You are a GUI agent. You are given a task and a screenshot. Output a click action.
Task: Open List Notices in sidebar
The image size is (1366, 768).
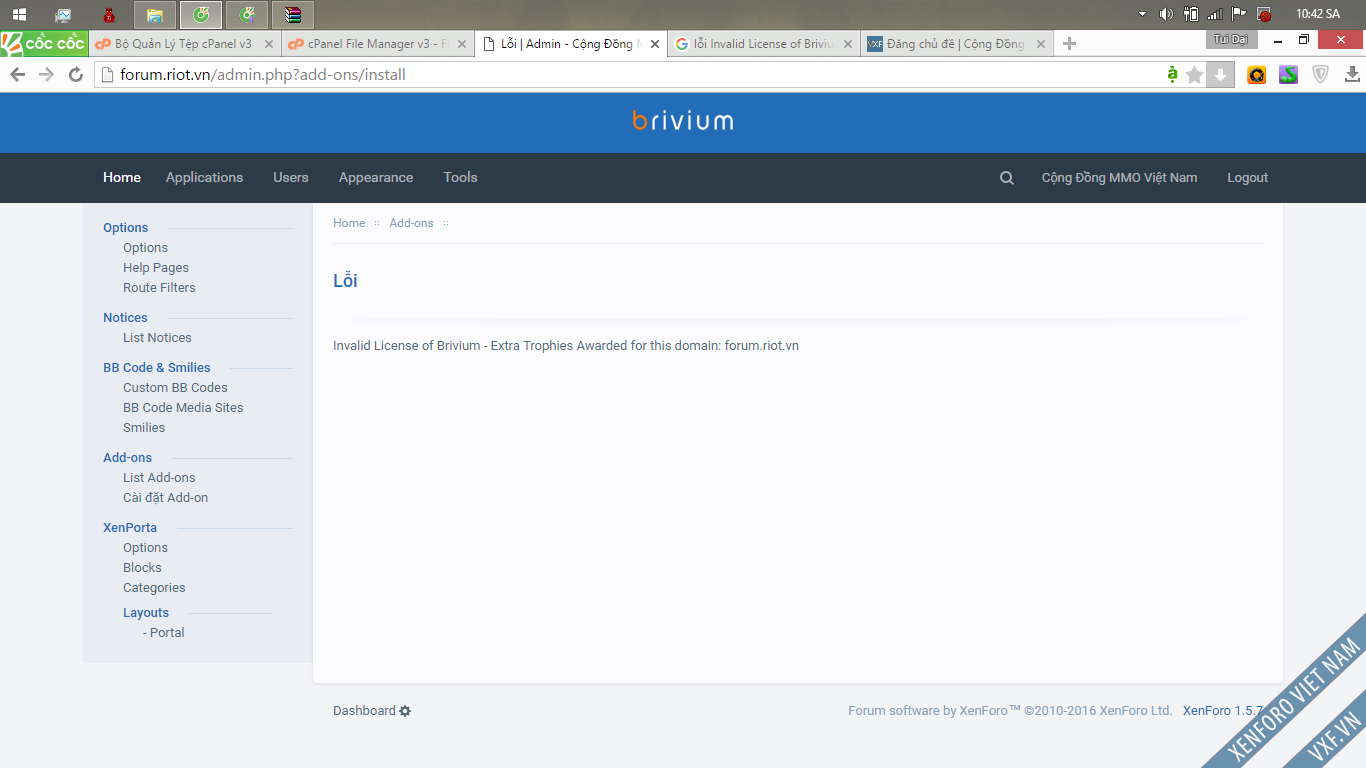157,338
